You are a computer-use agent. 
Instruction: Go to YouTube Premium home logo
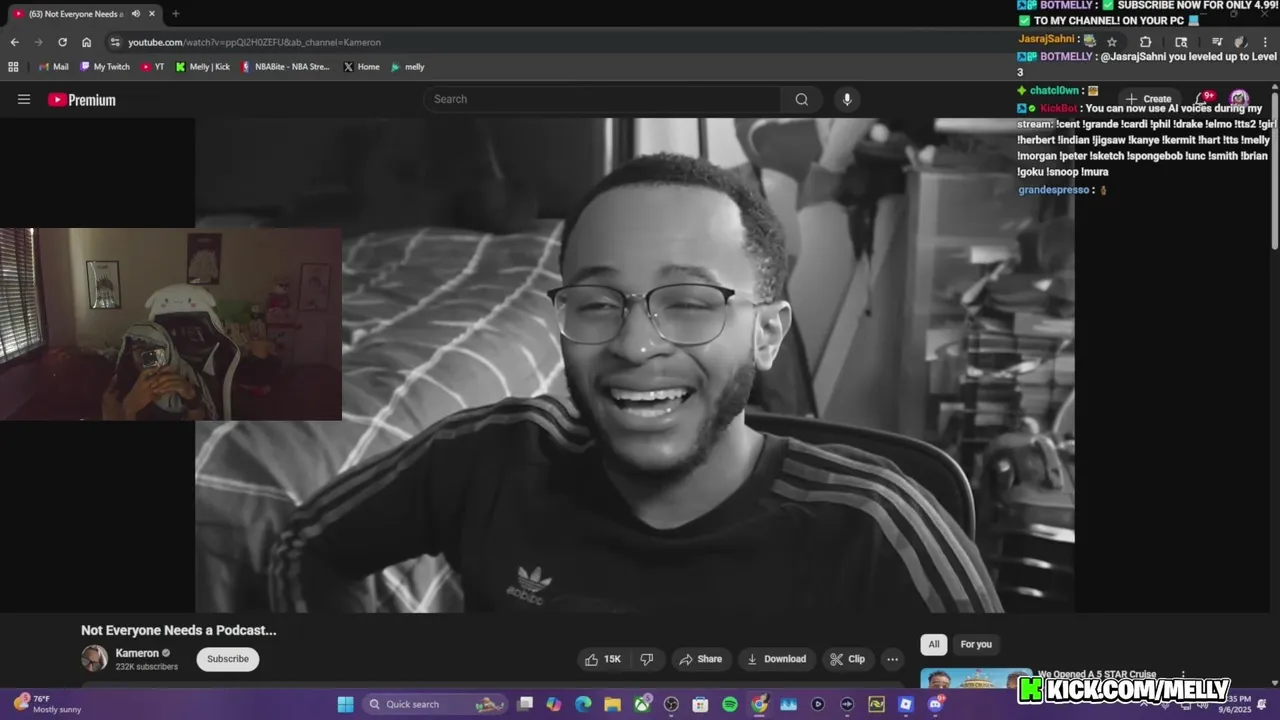[x=82, y=100]
